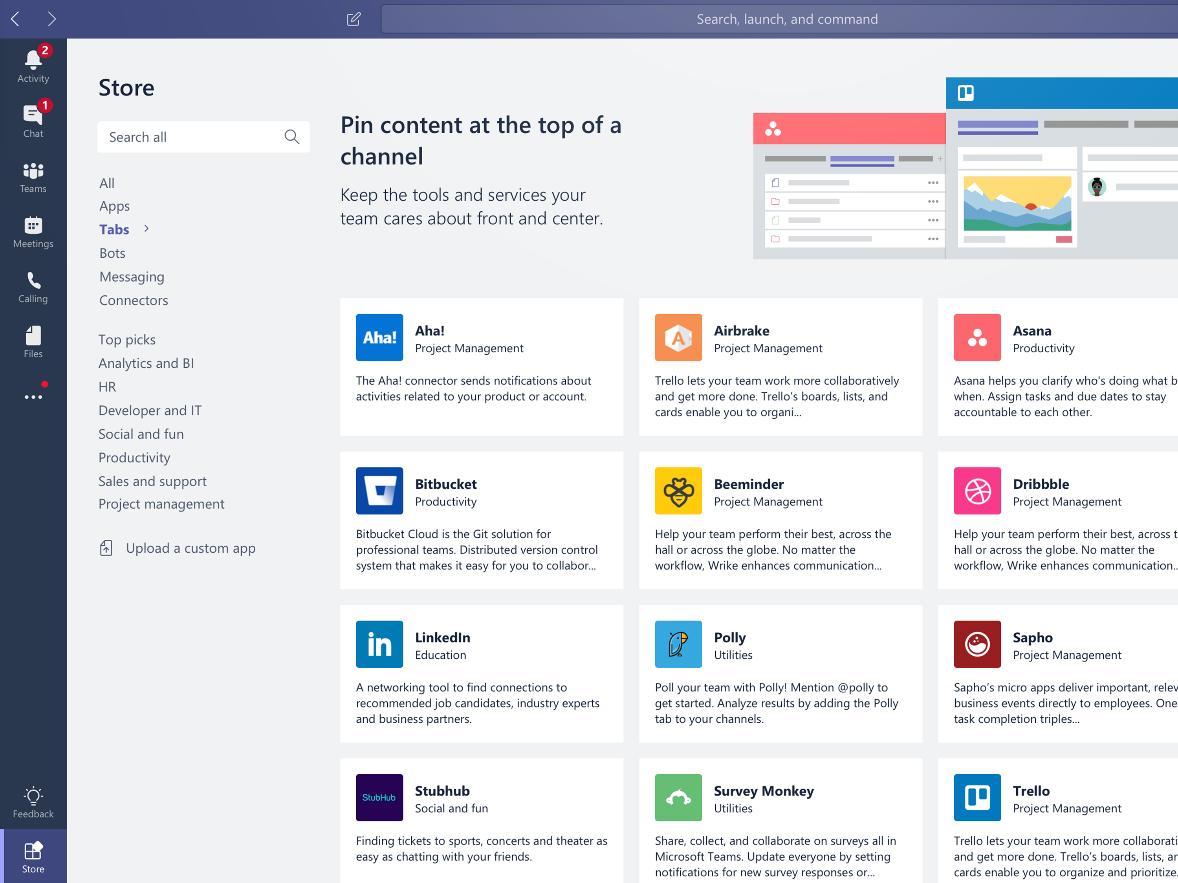Click the Education label under LinkedIn

(440, 655)
